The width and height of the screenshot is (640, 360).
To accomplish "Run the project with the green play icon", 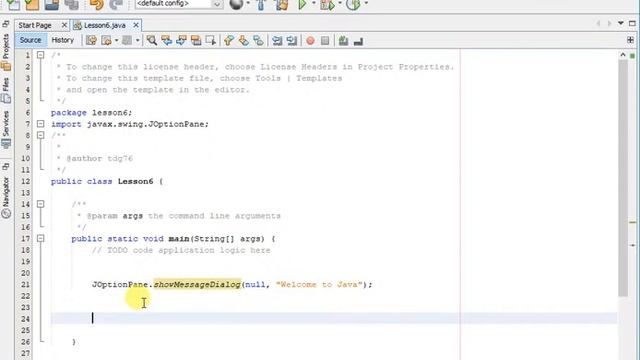I will pos(302,5).
